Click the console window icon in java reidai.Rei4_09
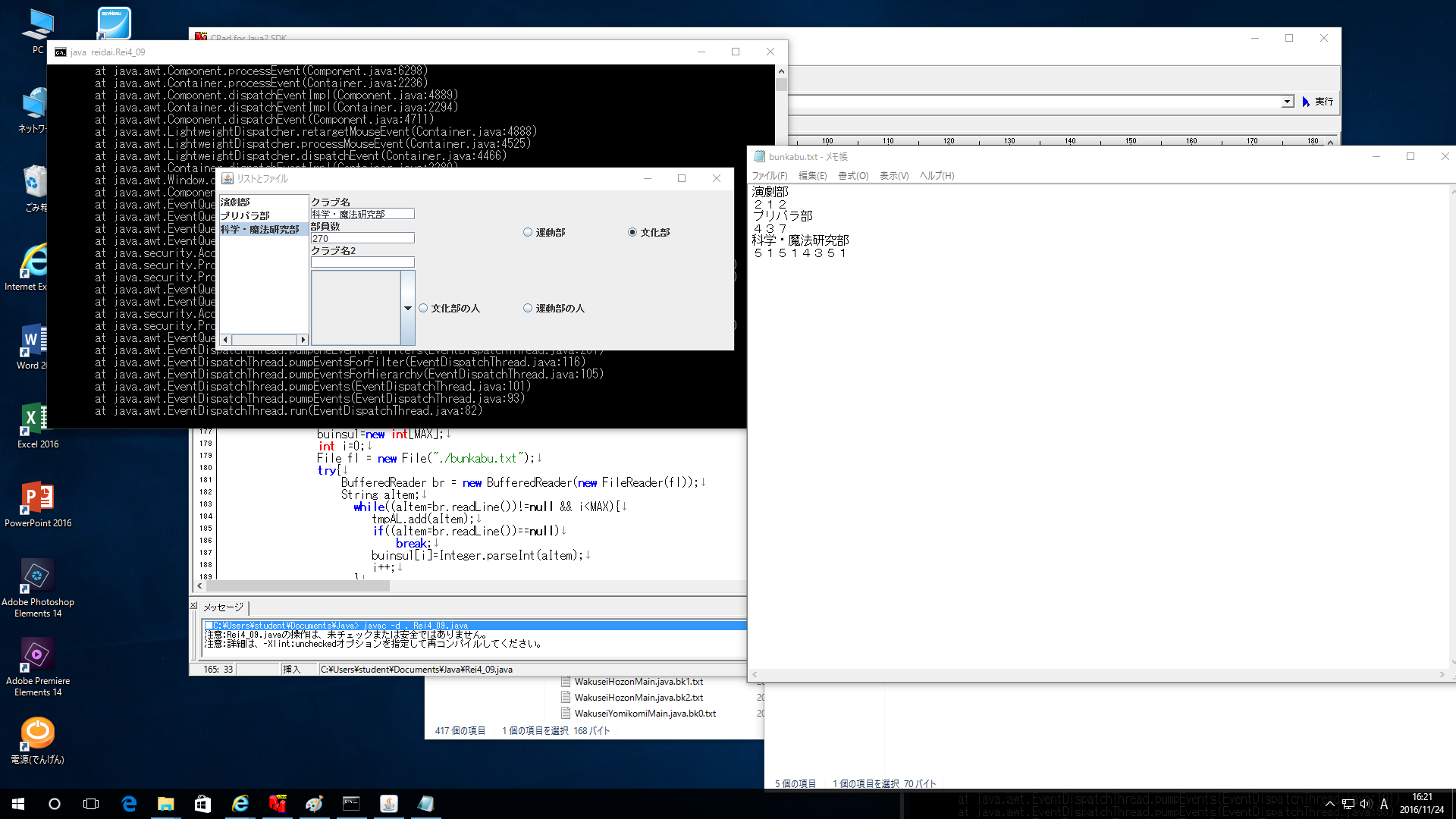This screenshot has width=1456, height=819. pyautogui.click(x=61, y=52)
